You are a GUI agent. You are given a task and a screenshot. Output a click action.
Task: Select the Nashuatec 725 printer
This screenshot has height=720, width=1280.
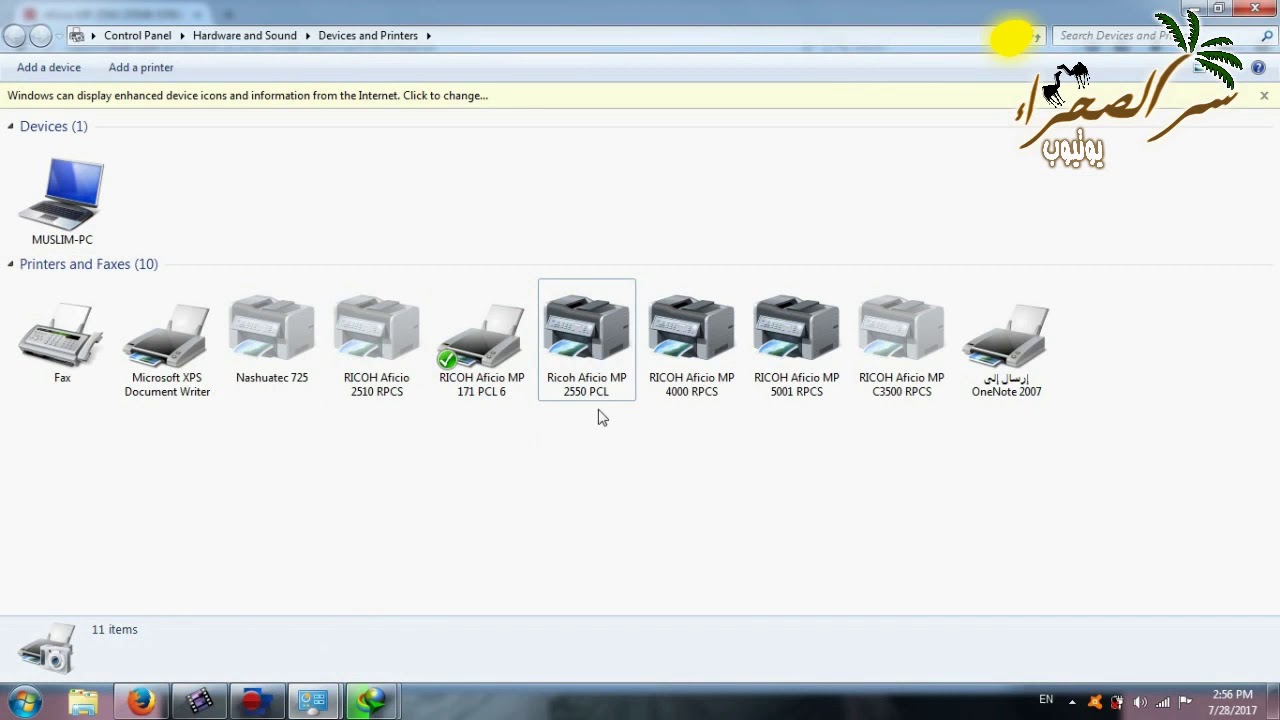tap(272, 330)
